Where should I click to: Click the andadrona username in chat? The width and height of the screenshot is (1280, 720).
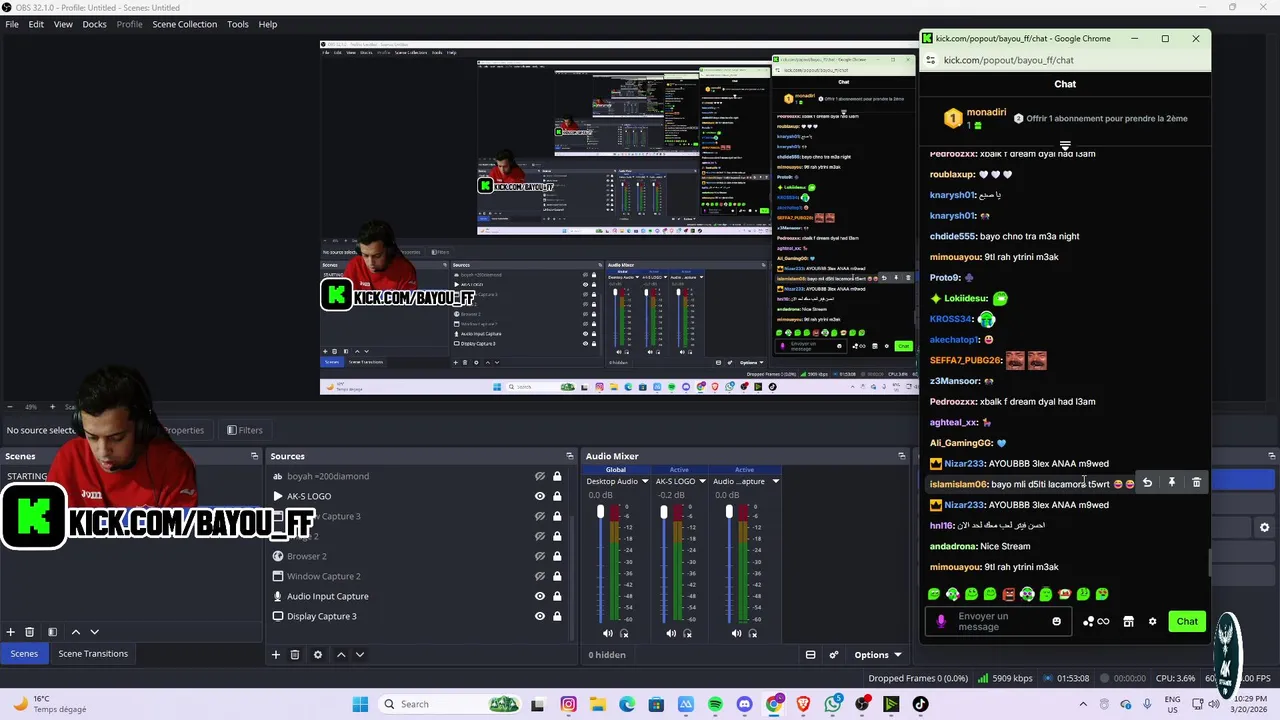953,547
